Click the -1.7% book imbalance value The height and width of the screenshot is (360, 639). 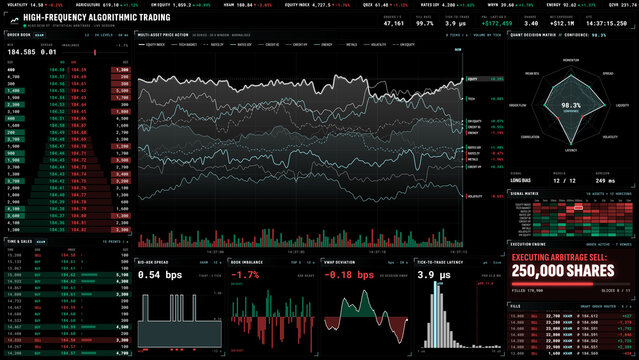pyautogui.click(x=245, y=275)
